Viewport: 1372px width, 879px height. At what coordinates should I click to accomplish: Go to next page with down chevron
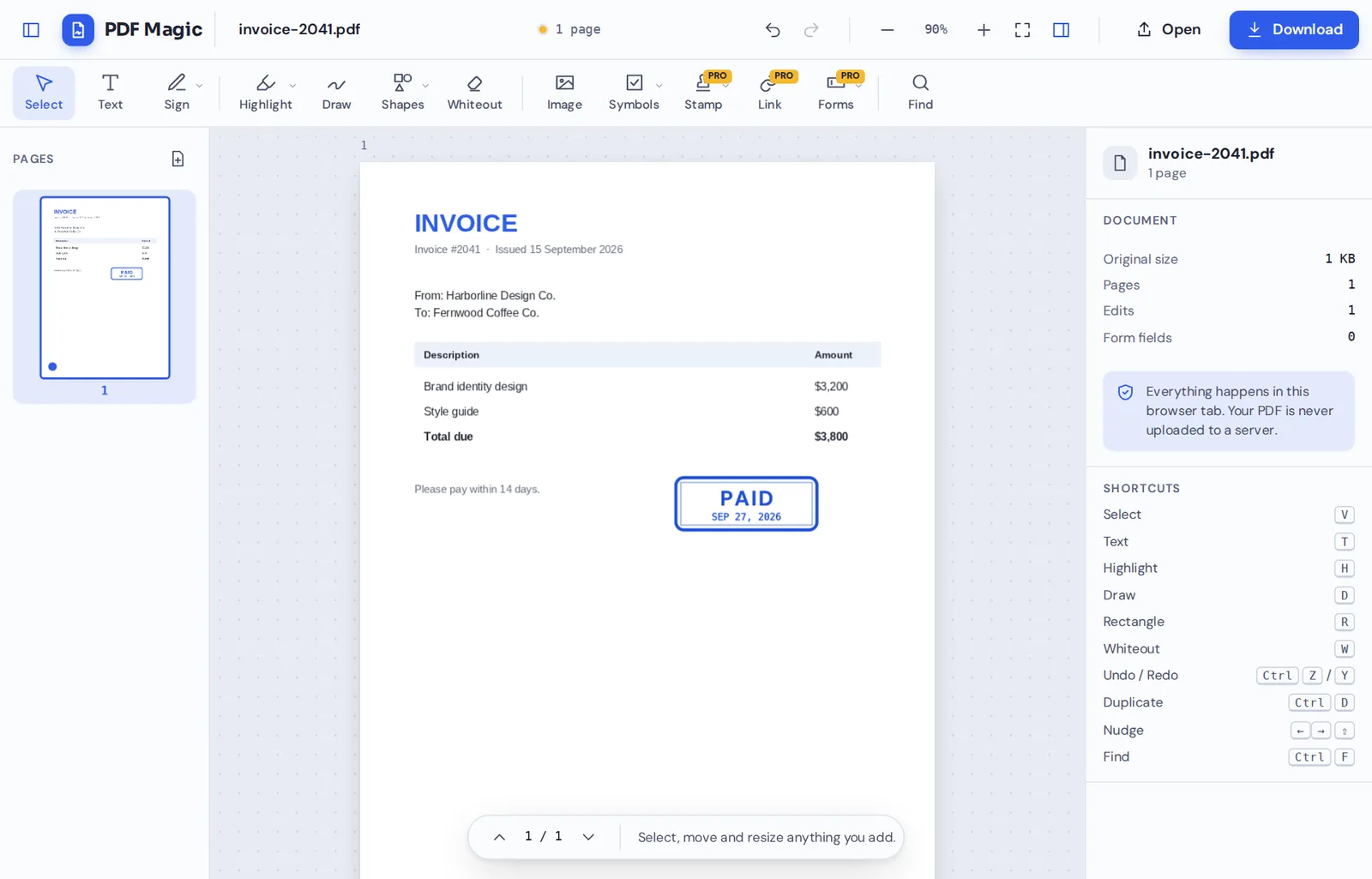pos(588,837)
